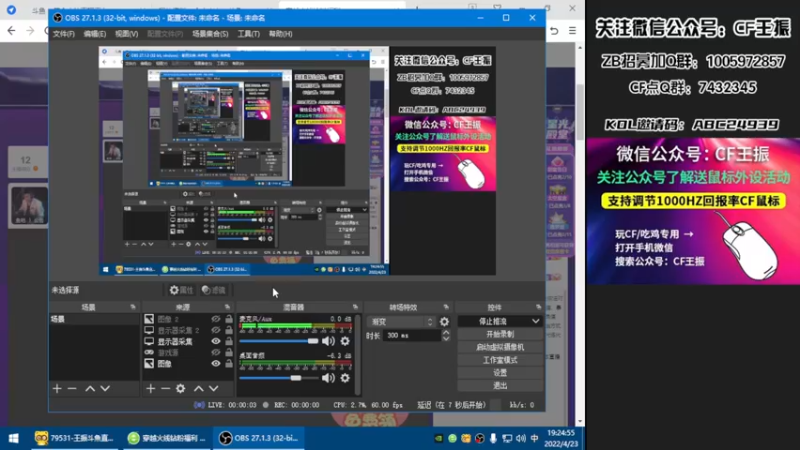This screenshot has width=800, height=450.
Task: Pop out the 转场特效 dock panel
Action: [446, 307]
